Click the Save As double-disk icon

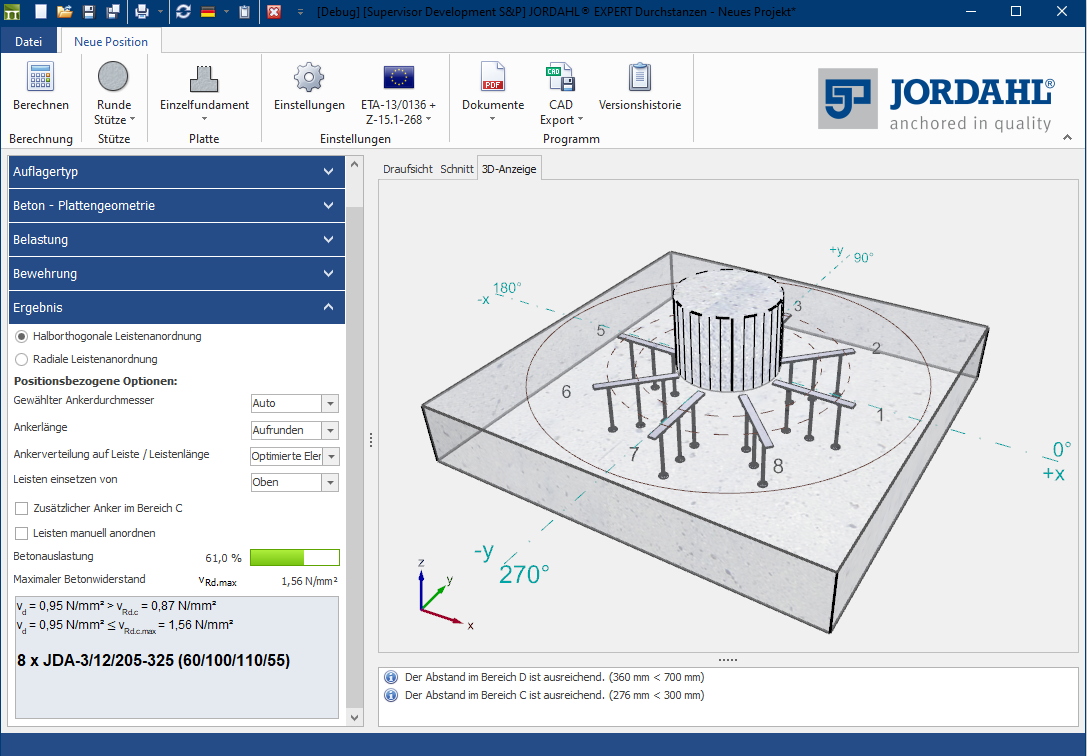coord(113,11)
